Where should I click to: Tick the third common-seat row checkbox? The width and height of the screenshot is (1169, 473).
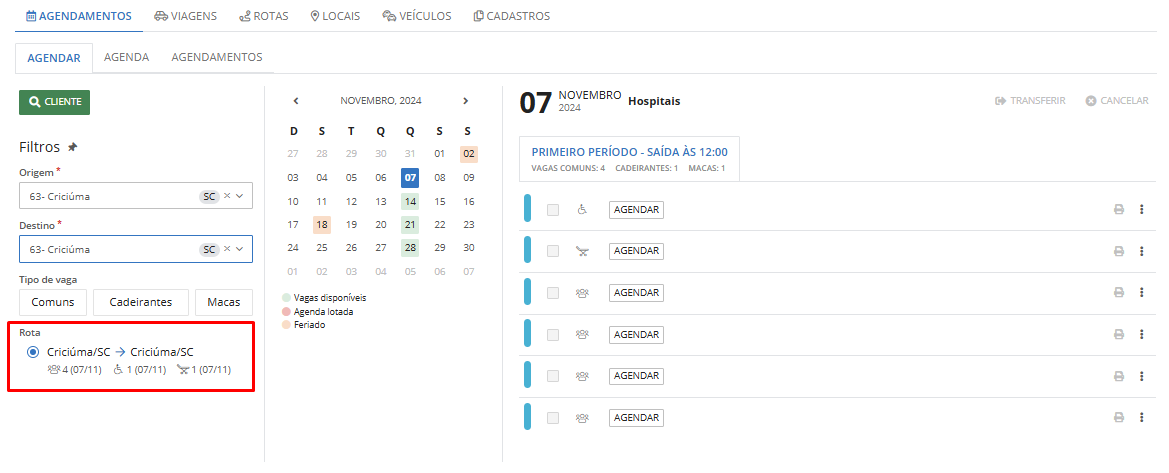coord(552,376)
